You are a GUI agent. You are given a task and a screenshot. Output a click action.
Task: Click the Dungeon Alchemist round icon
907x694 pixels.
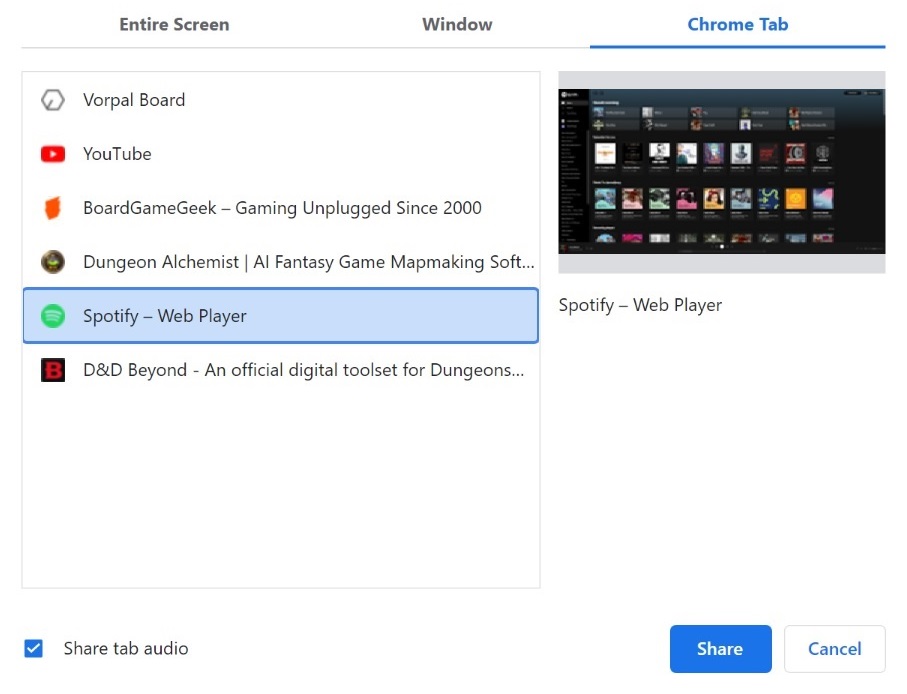[x=52, y=262]
